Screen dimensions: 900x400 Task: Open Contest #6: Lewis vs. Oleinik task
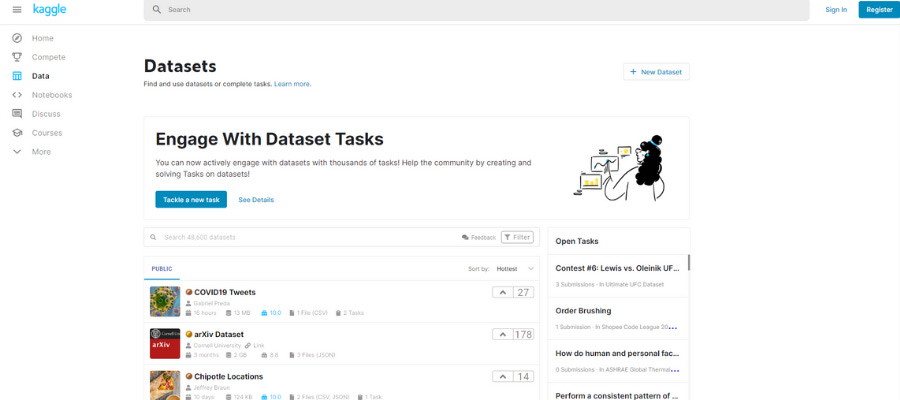[x=618, y=268]
